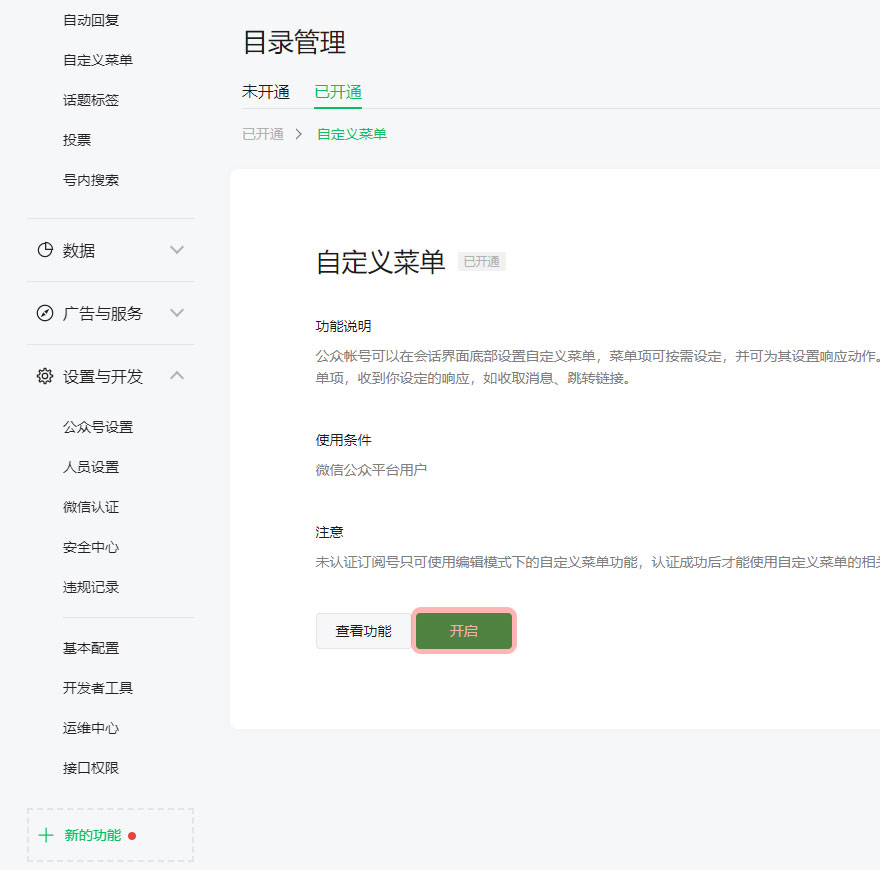Open 公众号设置 settings page
The height and width of the screenshot is (870, 880).
[x=98, y=427]
